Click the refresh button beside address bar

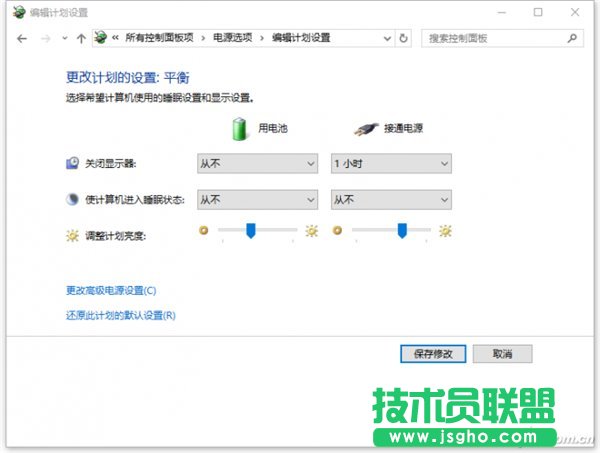pos(404,38)
